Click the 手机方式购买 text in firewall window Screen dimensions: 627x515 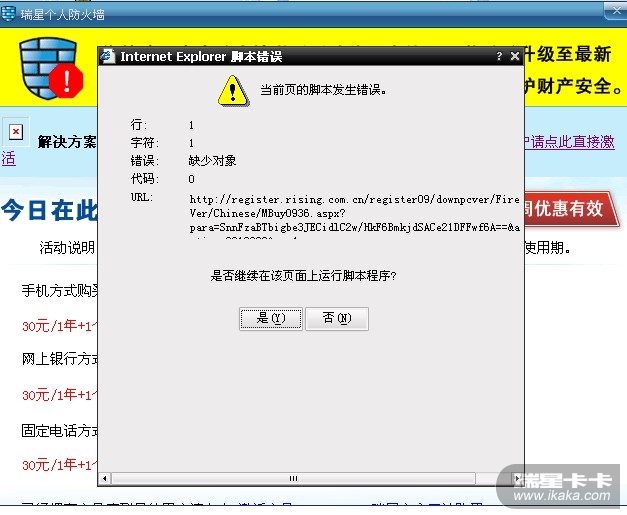click(60, 291)
